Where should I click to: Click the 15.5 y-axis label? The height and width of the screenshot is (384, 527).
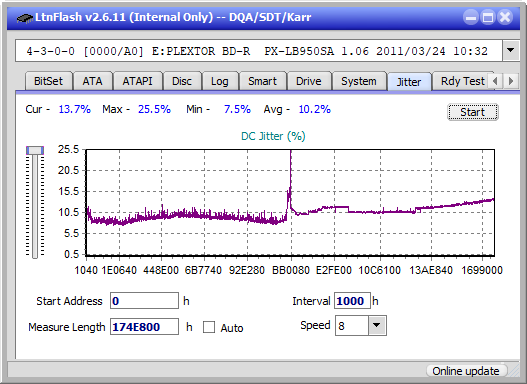tap(68, 191)
